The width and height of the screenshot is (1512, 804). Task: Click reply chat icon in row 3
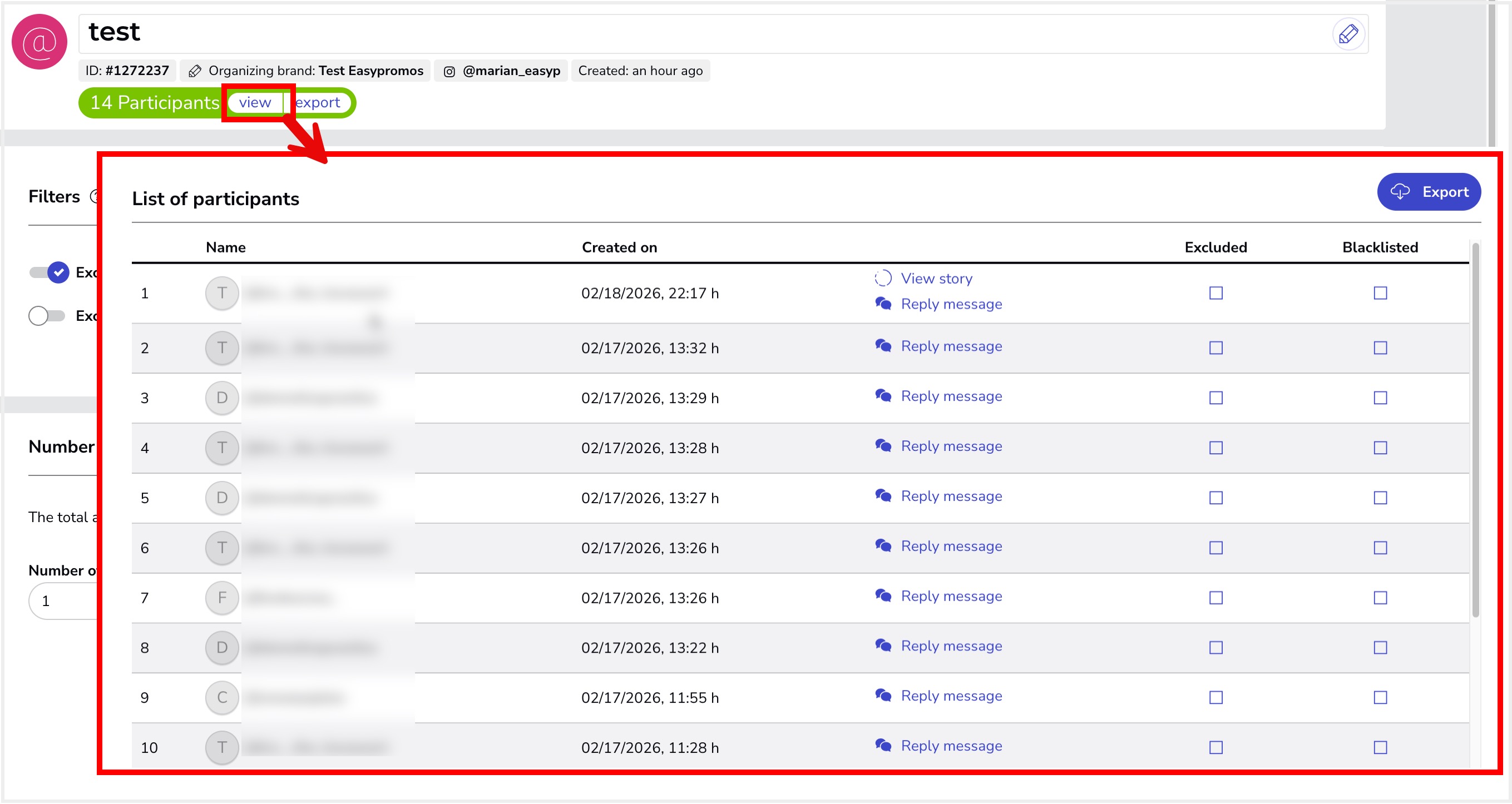point(883,396)
